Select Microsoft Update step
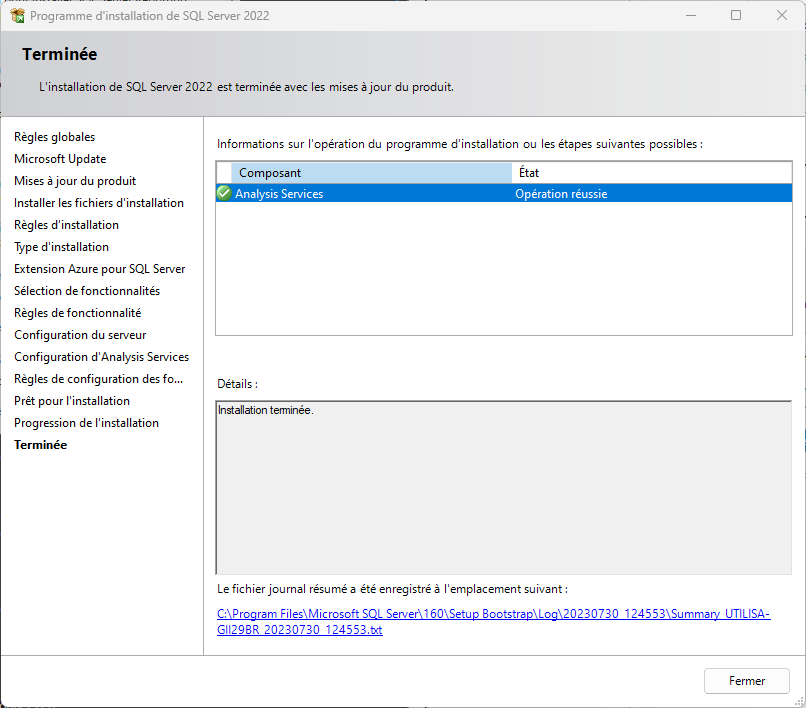This screenshot has height=708, width=806. [x=60, y=159]
